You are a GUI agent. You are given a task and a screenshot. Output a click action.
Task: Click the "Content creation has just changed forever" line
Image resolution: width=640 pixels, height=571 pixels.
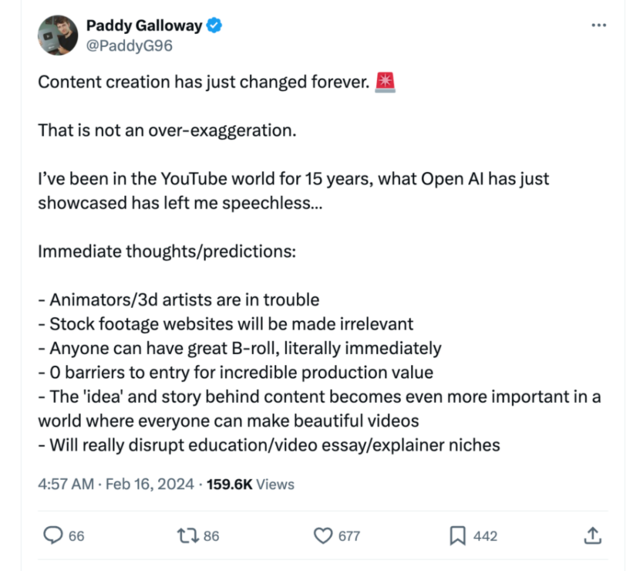point(203,82)
